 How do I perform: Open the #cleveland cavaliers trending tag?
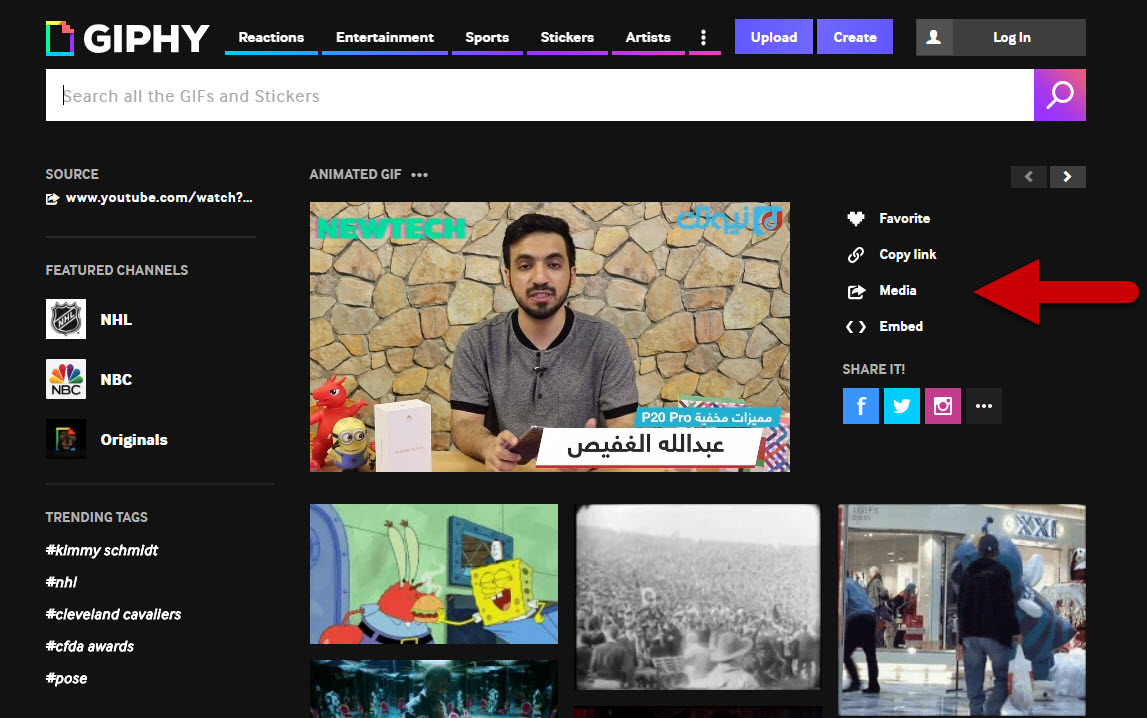113,615
